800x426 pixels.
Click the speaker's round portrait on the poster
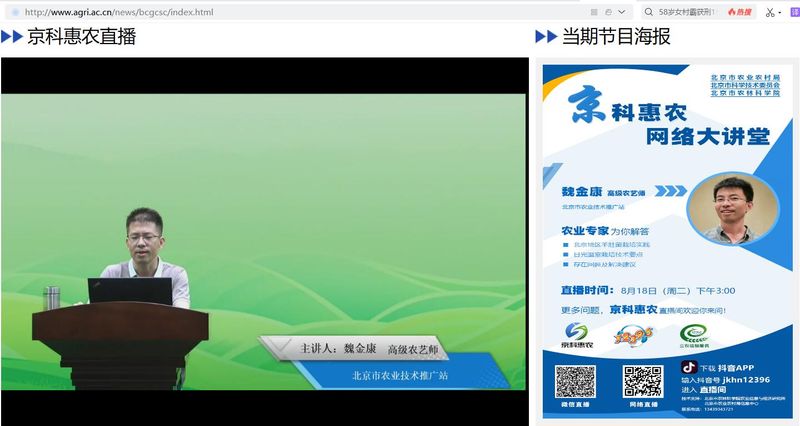tap(733, 209)
